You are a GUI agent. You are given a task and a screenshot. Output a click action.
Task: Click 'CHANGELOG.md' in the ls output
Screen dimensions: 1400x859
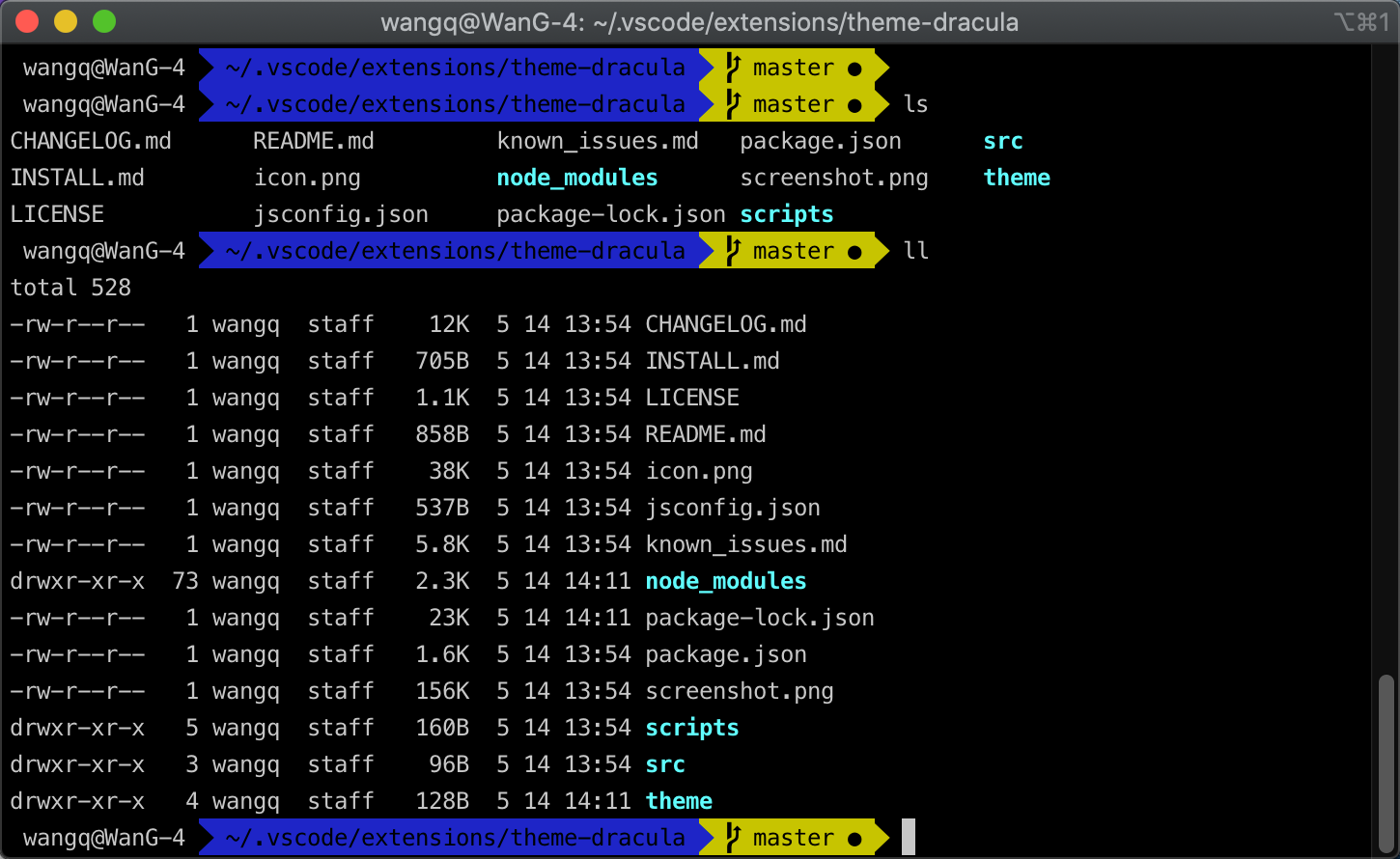[x=91, y=141]
